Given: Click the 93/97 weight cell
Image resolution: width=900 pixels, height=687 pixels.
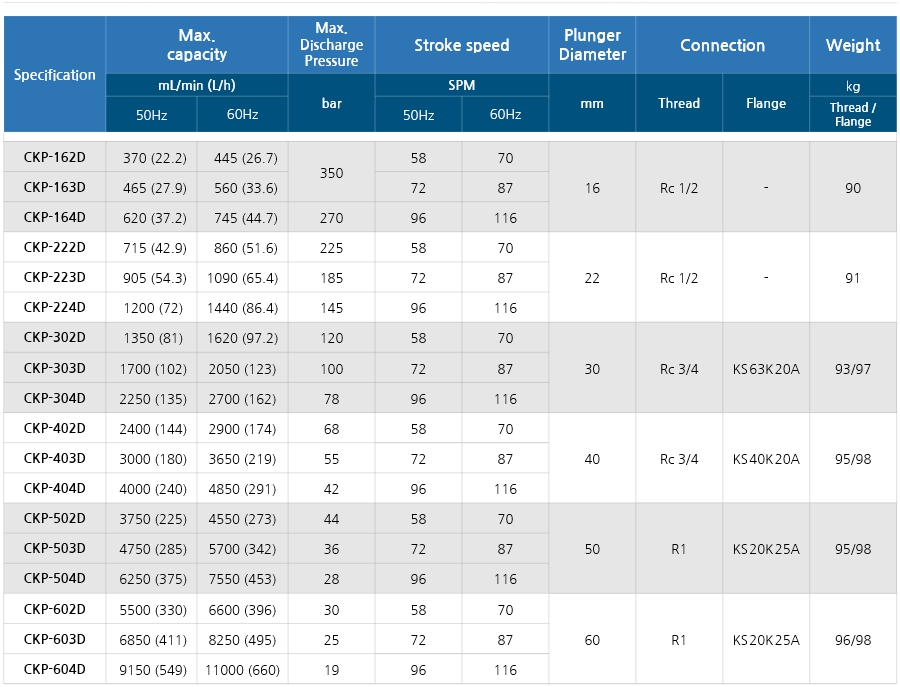Looking at the screenshot, I should [x=852, y=369].
